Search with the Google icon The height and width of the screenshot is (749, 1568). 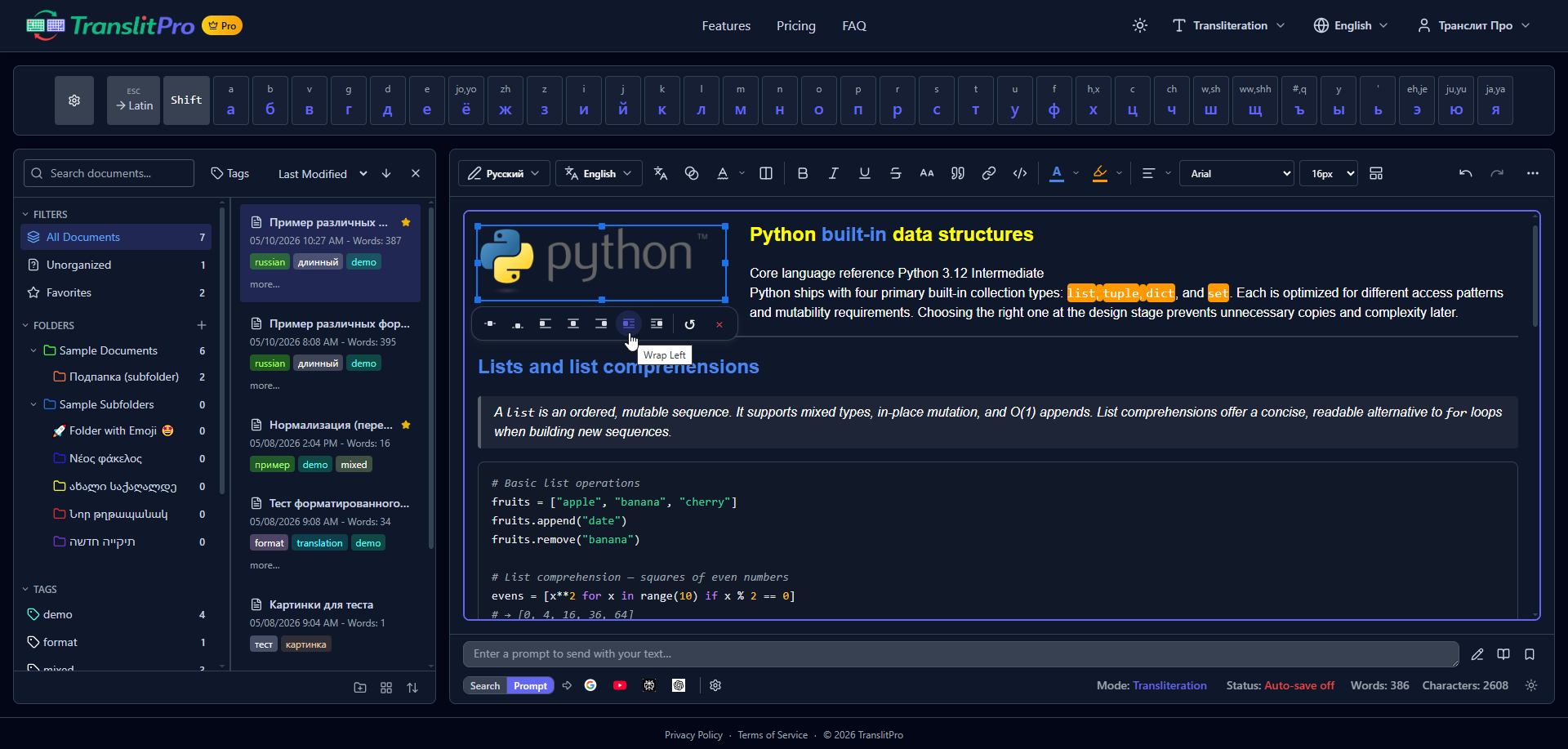pos(590,685)
